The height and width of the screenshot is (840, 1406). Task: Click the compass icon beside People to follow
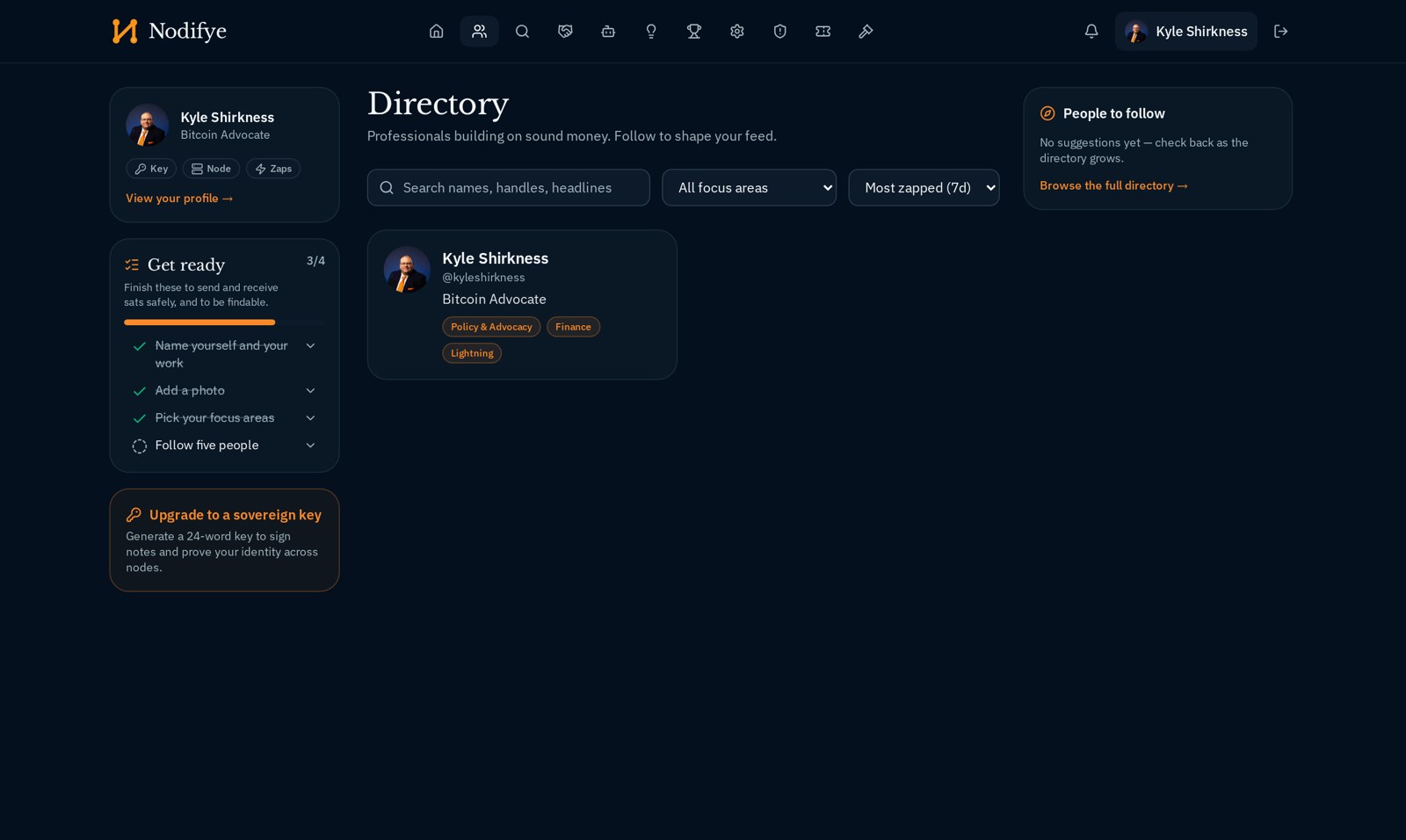pyautogui.click(x=1047, y=113)
